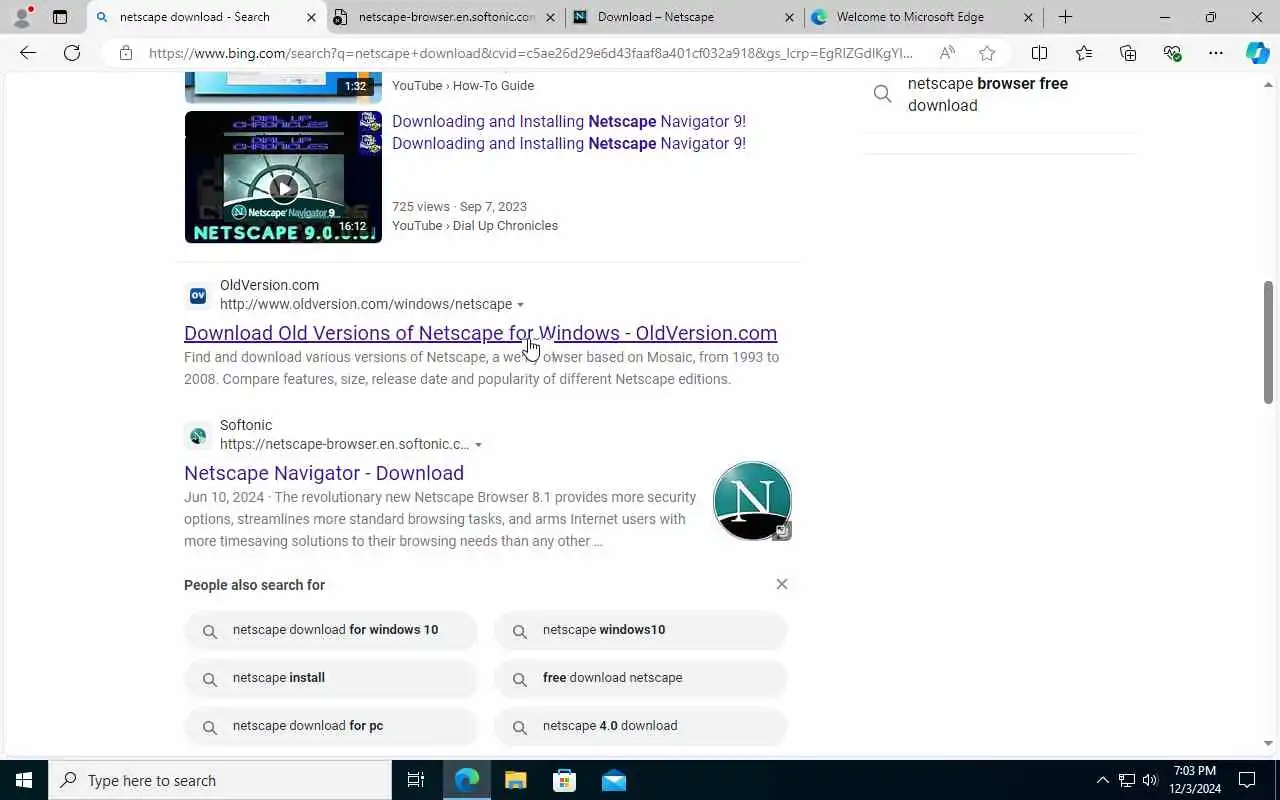Close the Welcome to Microsoft Edge tab
1280x800 pixels.
click(1029, 17)
